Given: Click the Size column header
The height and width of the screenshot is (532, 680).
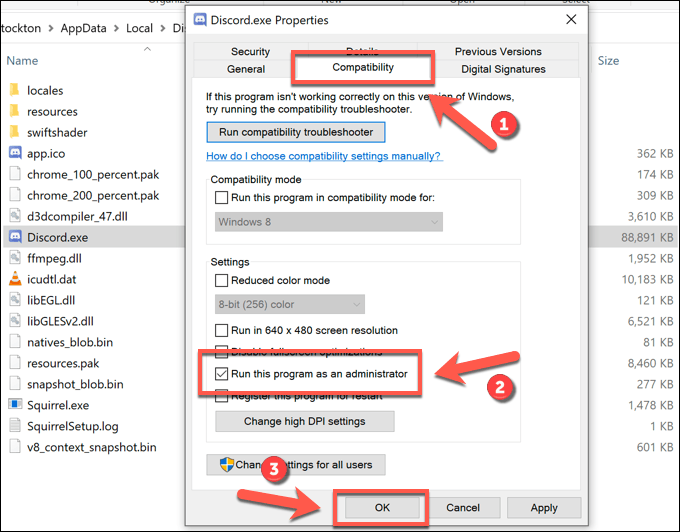Looking at the screenshot, I should coord(608,60).
